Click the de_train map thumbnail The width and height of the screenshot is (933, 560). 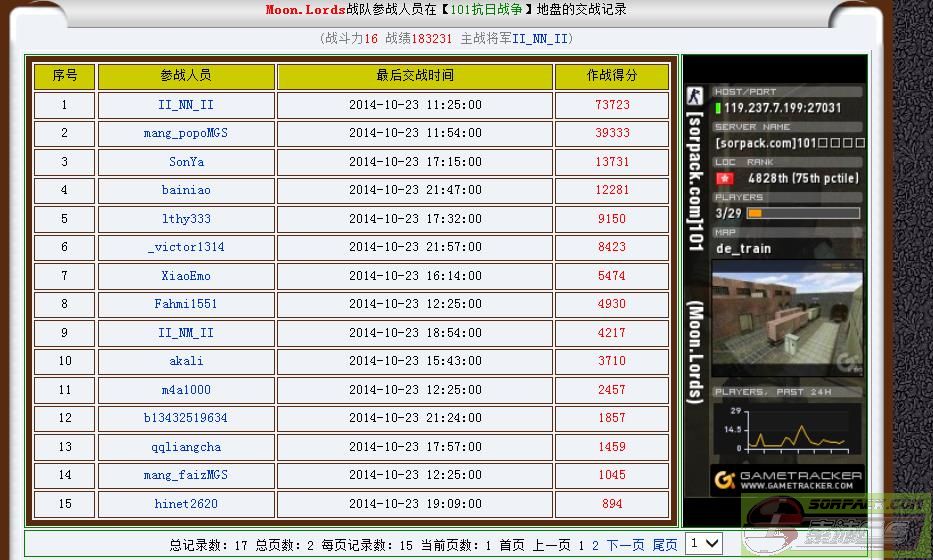coord(787,319)
